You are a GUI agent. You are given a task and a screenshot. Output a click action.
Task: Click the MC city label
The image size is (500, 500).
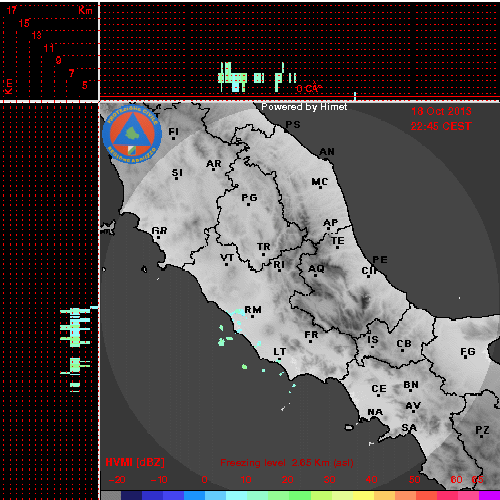coord(320,182)
